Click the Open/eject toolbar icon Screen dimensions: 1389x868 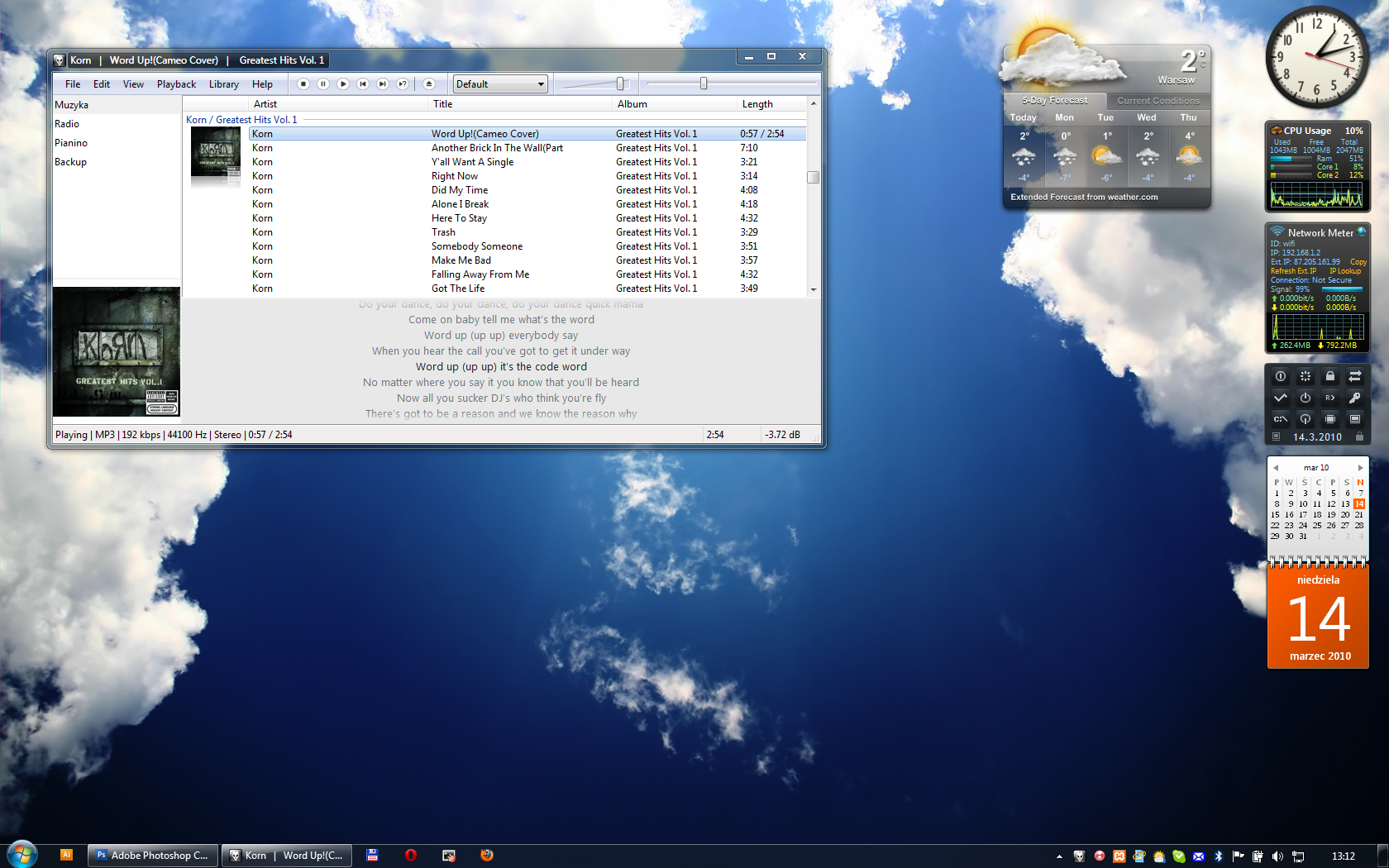point(428,83)
